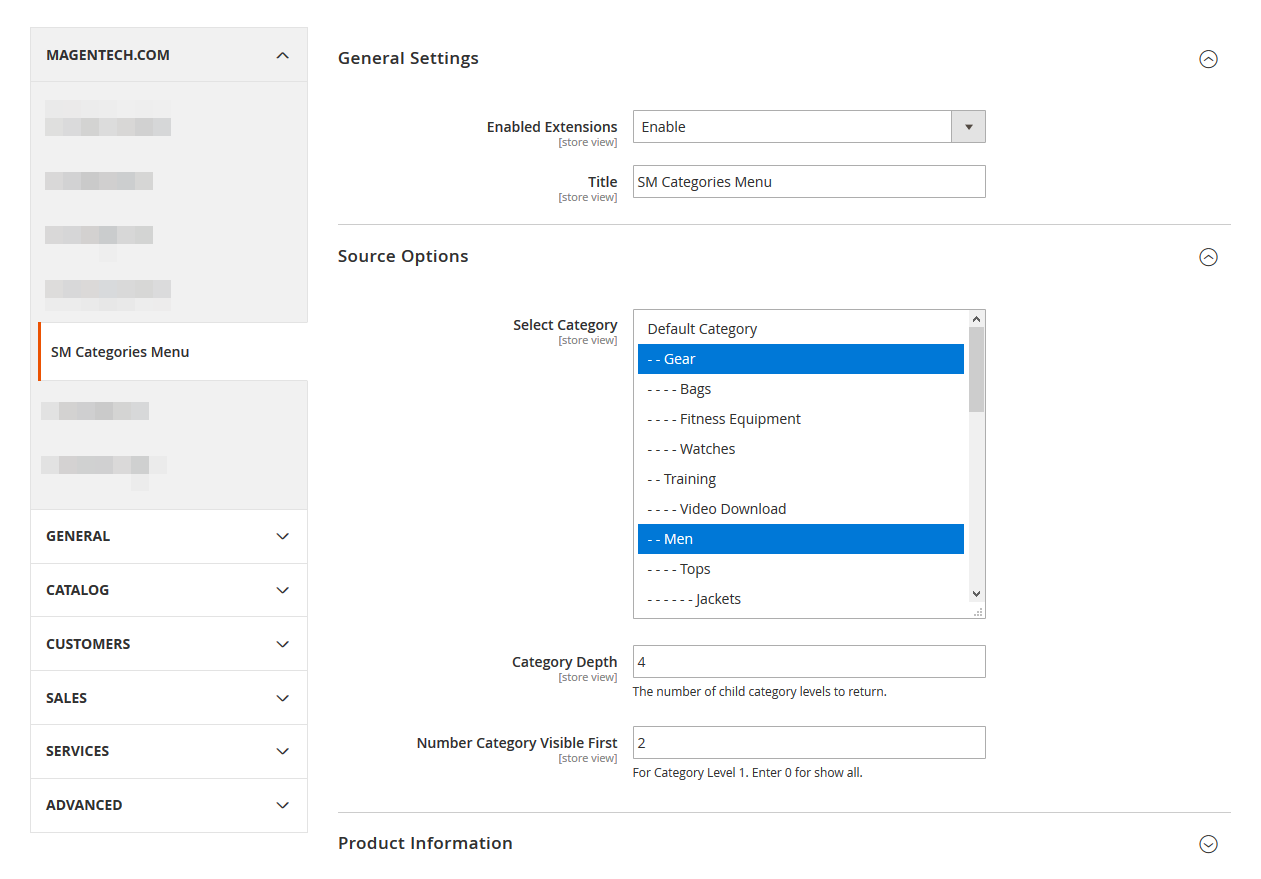
Task: Expand the Product Information section icon
Action: tap(1208, 844)
